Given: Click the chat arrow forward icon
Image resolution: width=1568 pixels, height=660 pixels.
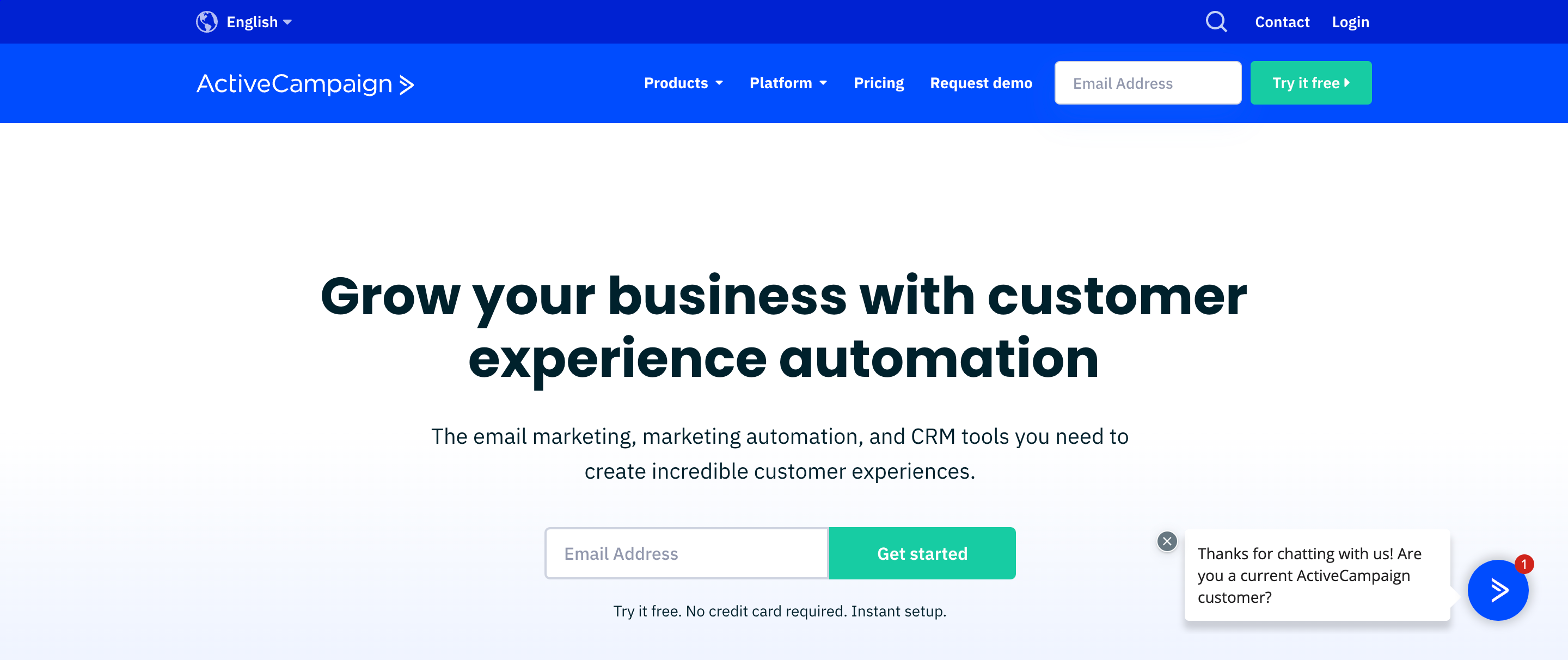Looking at the screenshot, I should pyautogui.click(x=1499, y=591).
